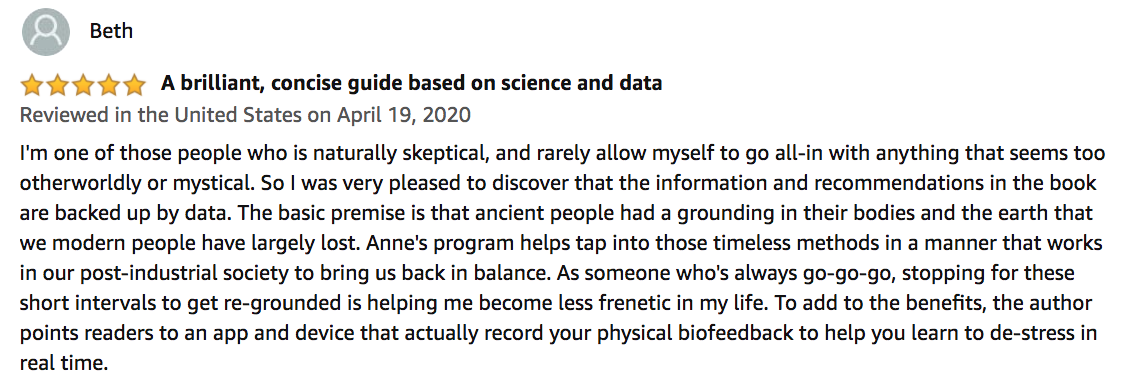Open reviewer name Beth's profile
This screenshot has width=1122, height=382.
(111, 31)
